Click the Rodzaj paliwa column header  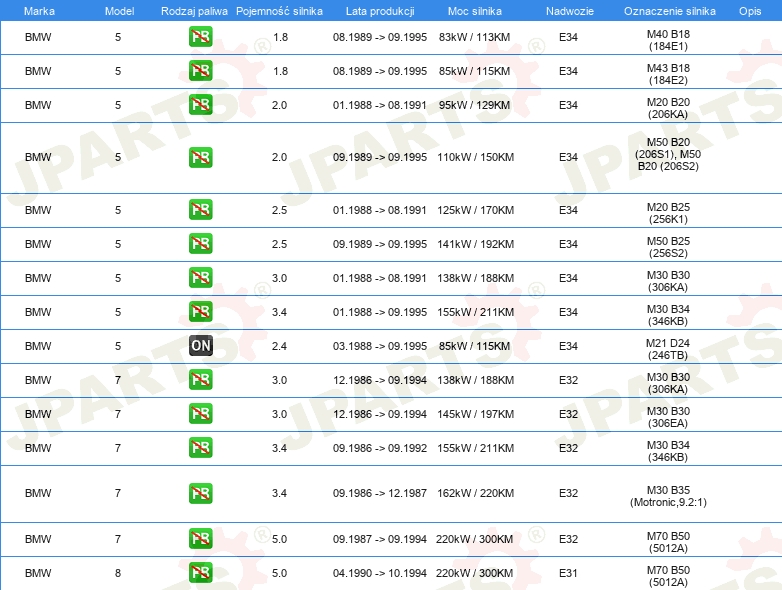pos(194,11)
